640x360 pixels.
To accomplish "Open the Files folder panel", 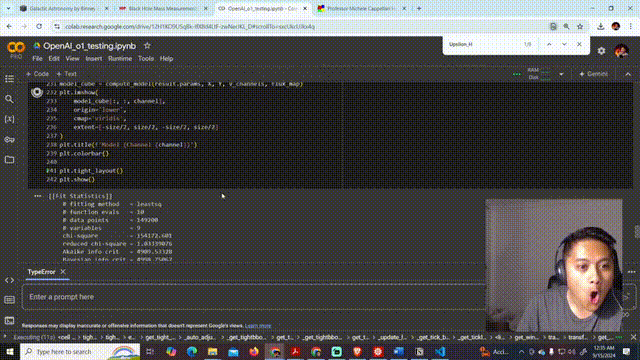I will tap(9, 160).
